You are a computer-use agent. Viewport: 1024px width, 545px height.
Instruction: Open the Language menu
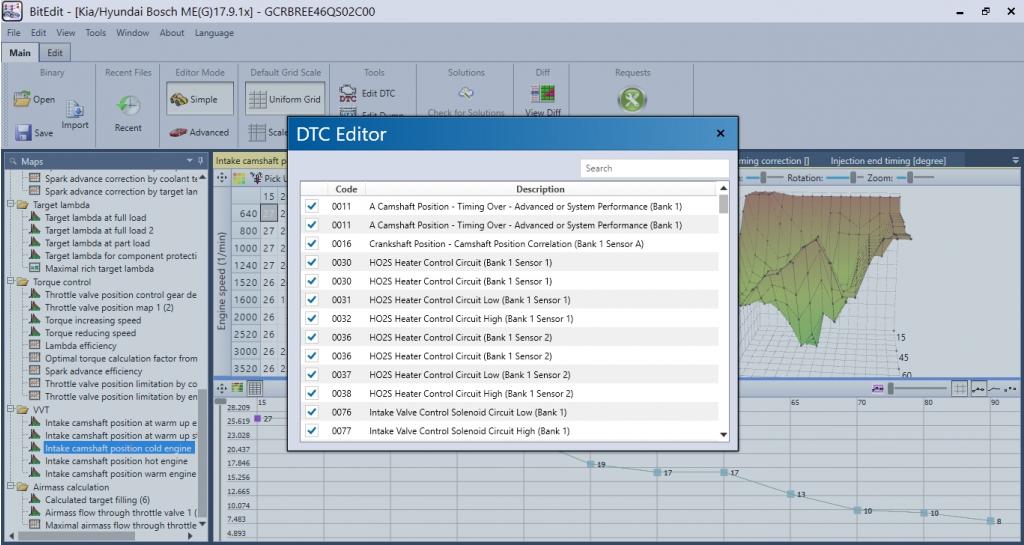214,33
